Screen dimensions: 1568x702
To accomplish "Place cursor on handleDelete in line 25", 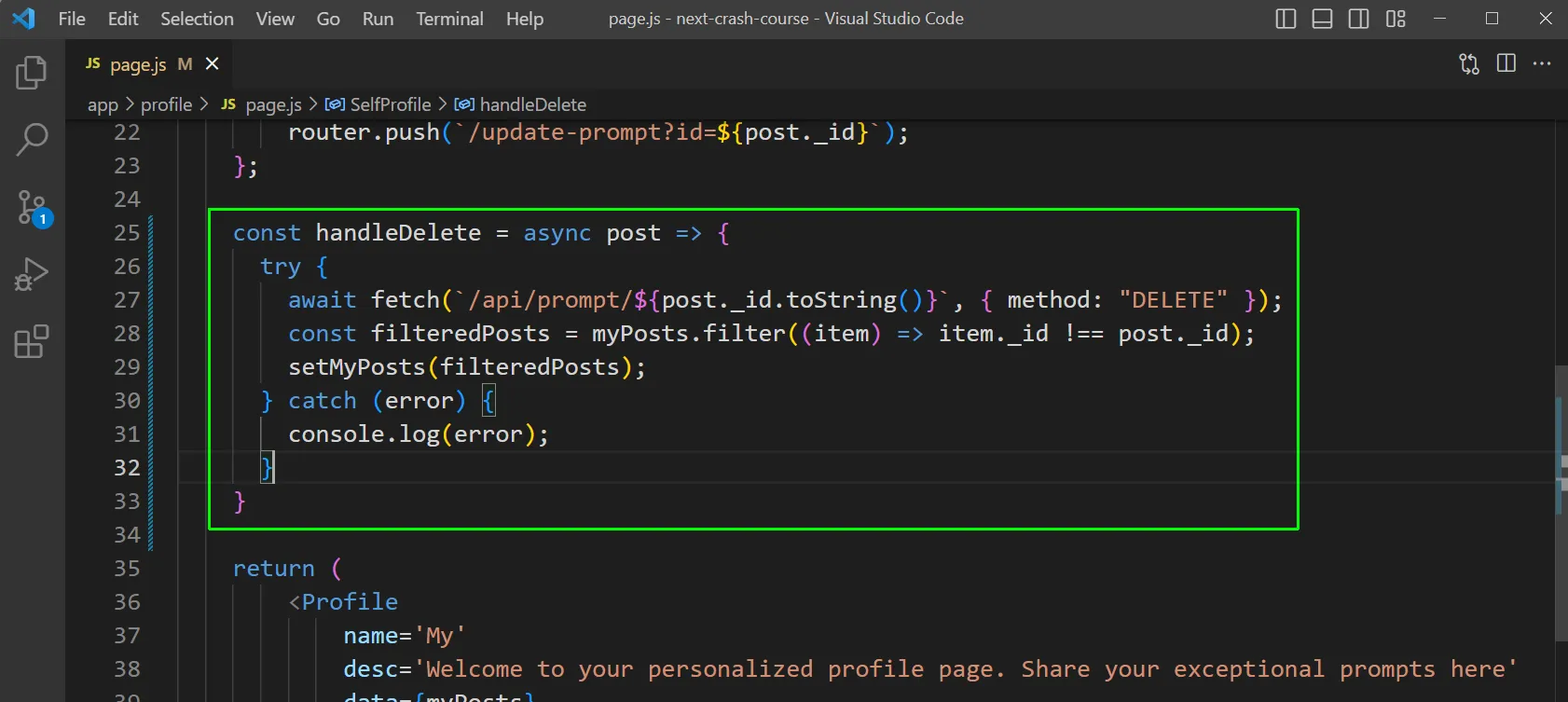I will (398, 233).
